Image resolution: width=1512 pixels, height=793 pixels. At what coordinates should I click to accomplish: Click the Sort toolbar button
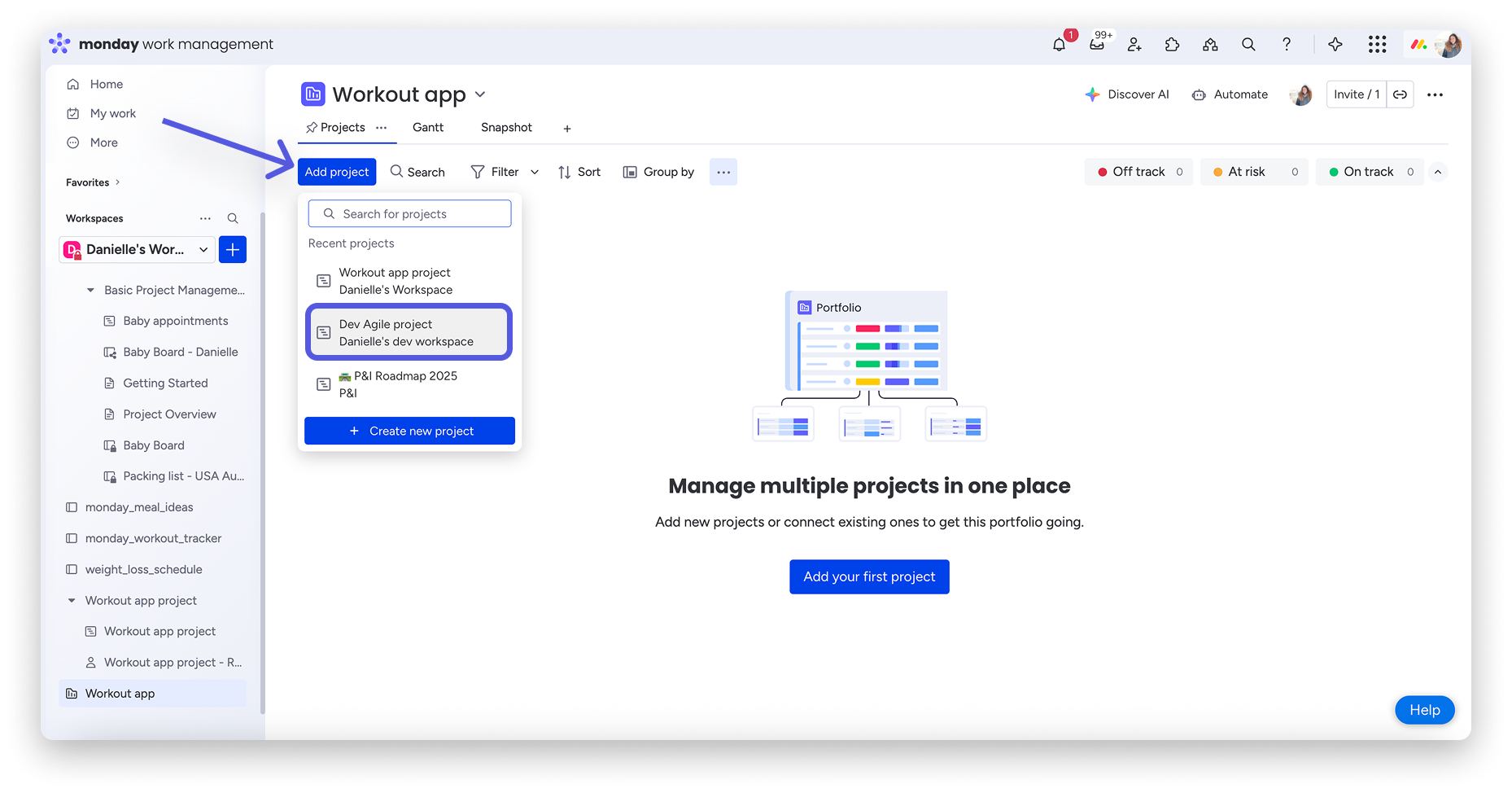point(579,172)
